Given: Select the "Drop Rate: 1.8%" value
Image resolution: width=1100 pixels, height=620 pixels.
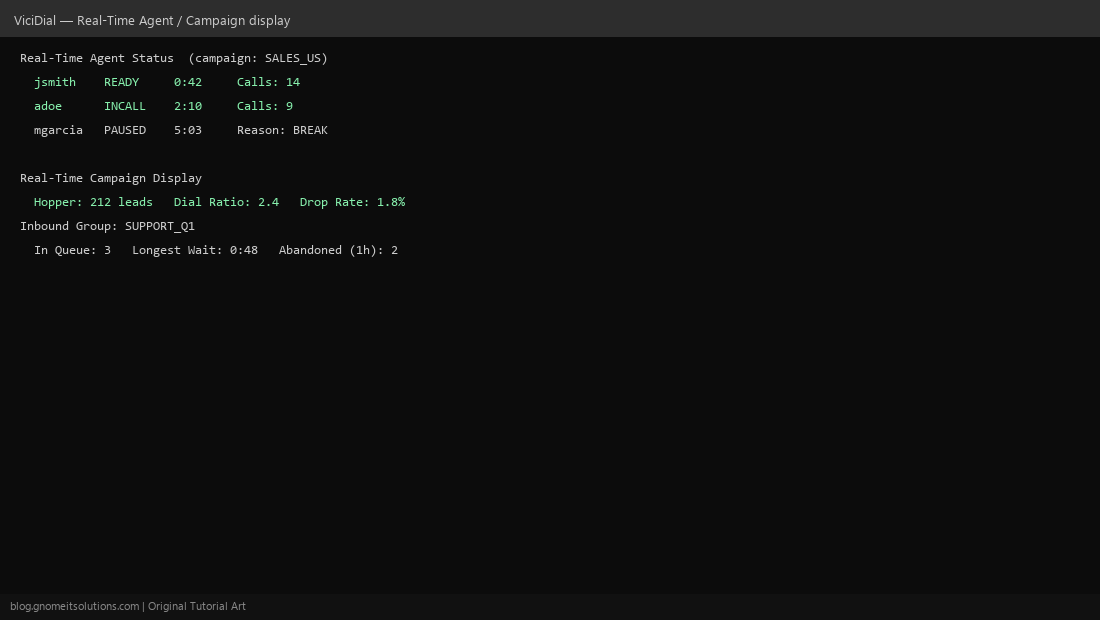Looking at the screenshot, I should (x=352, y=202).
